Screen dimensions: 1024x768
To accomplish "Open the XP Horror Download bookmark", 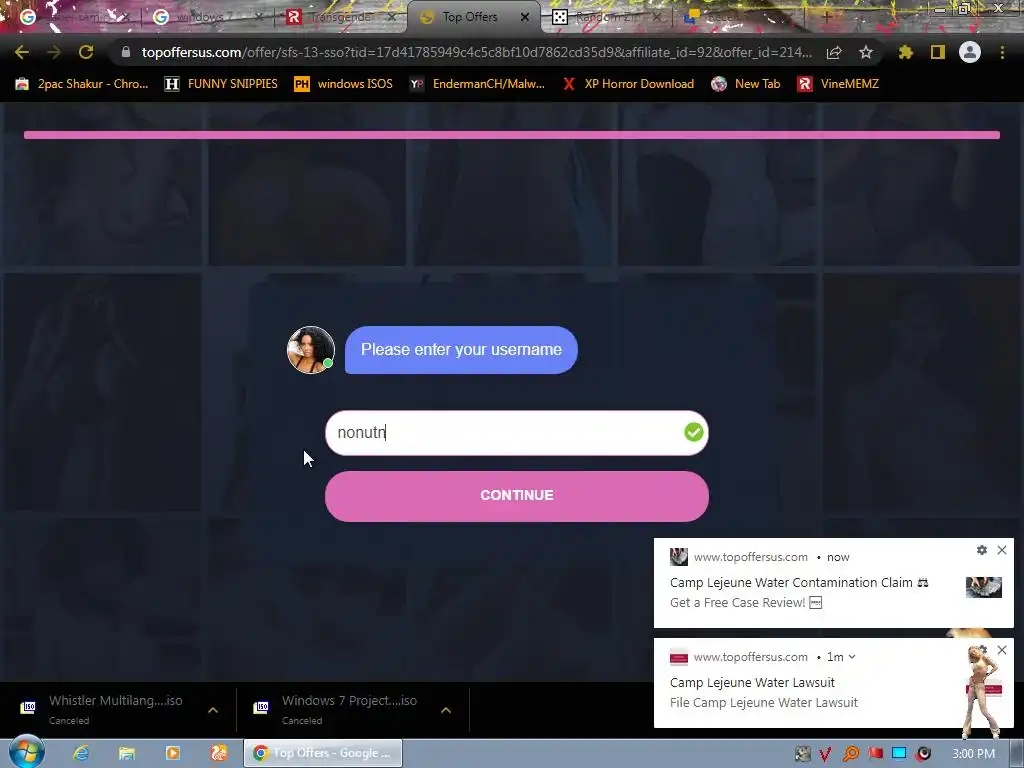I will pos(628,84).
